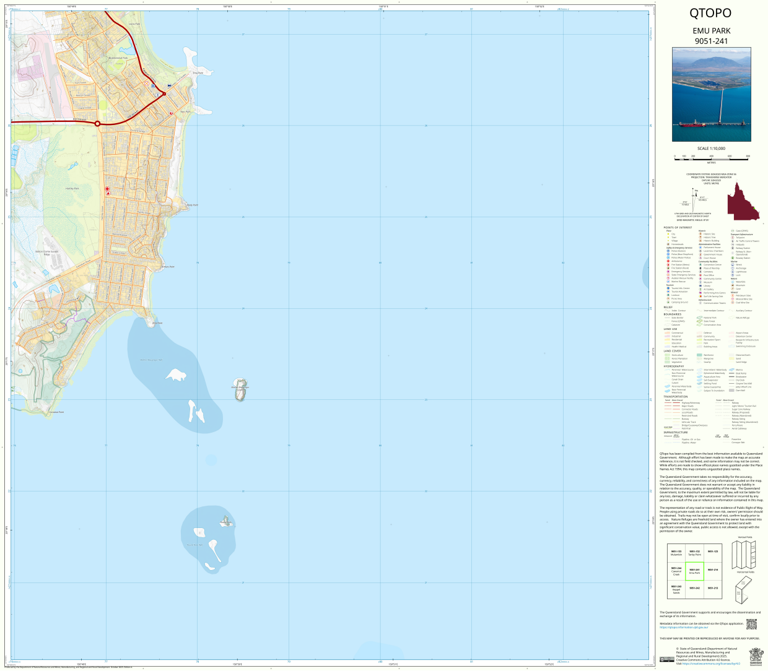This screenshot has height=671, width=768.
Task: Click the sheet number 9051-241
Action: coord(711,41)
